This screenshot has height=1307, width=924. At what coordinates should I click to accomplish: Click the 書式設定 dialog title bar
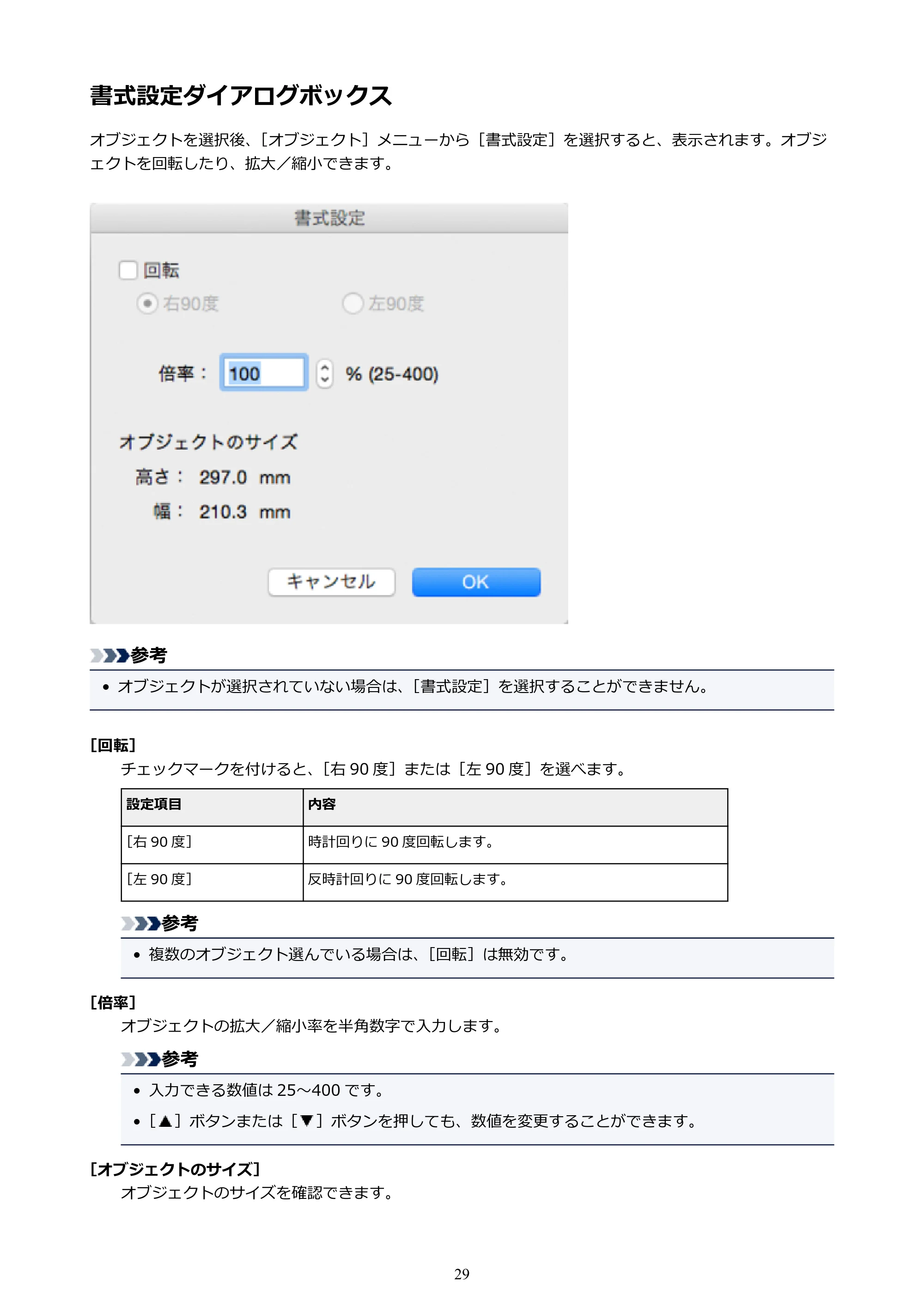(329, 218)
